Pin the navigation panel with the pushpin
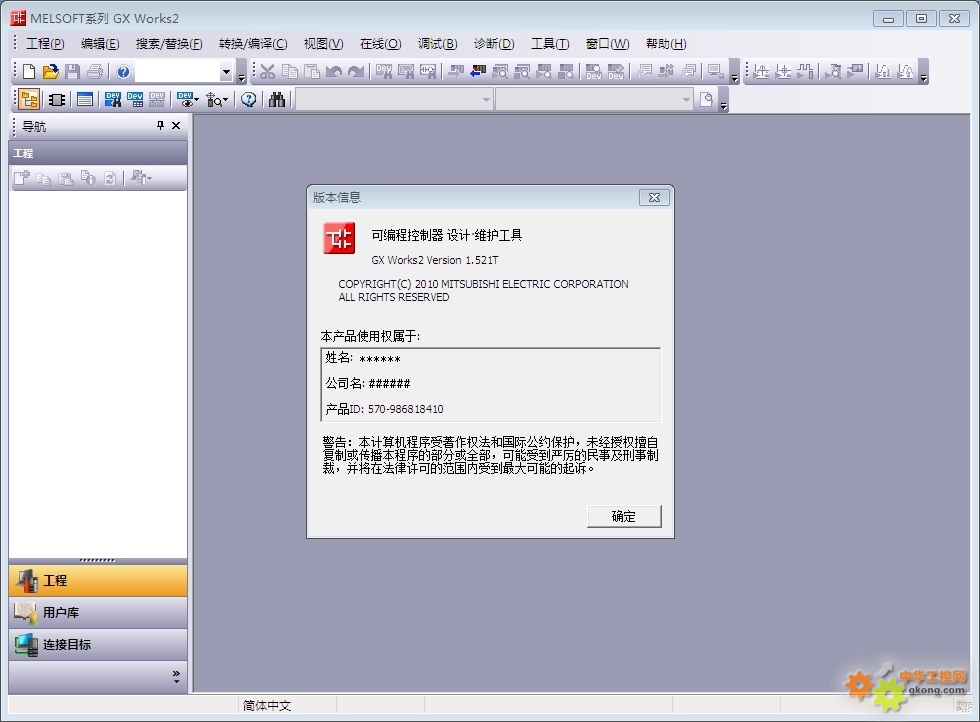 point(161,126)
